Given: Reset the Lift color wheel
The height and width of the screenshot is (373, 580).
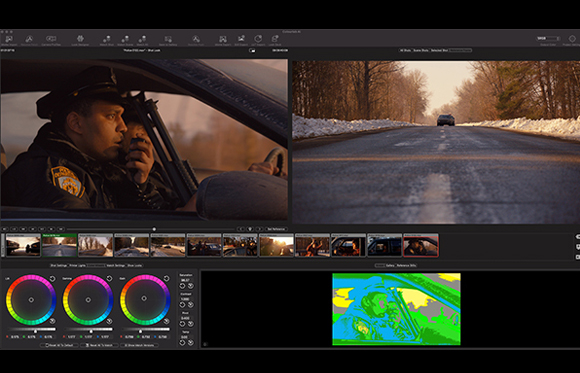Looking at the screenshot, I should point(52,279).
